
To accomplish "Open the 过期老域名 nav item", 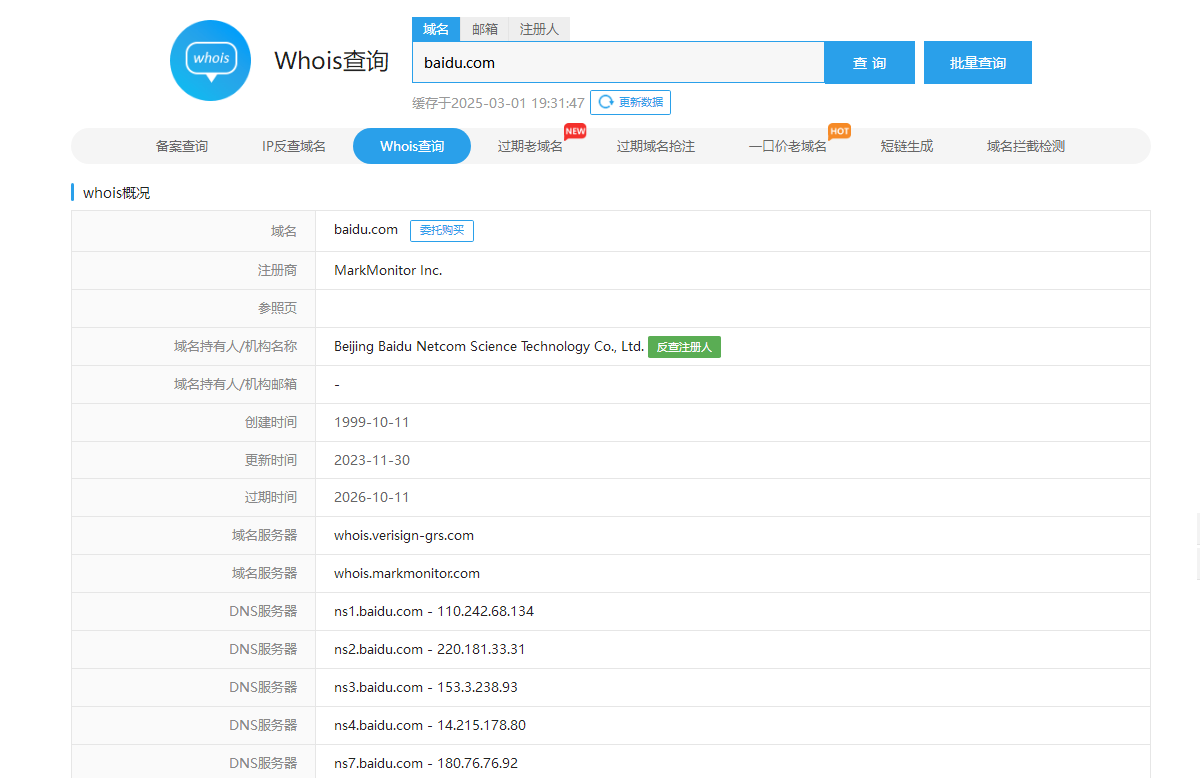I will tap(530, 146).
